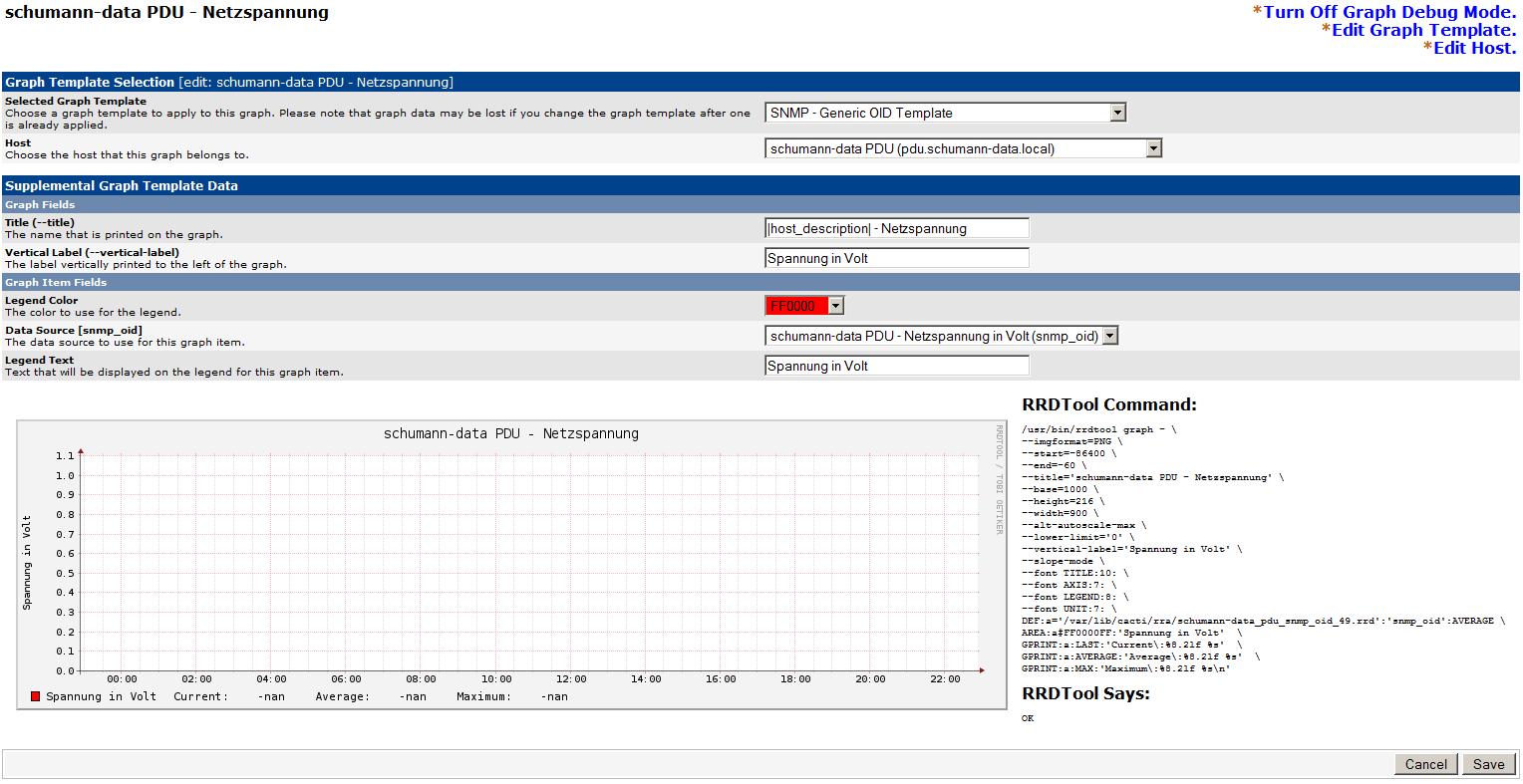Focus the graph Title input field
The image size is (1523, 784).
click(897, 228)
